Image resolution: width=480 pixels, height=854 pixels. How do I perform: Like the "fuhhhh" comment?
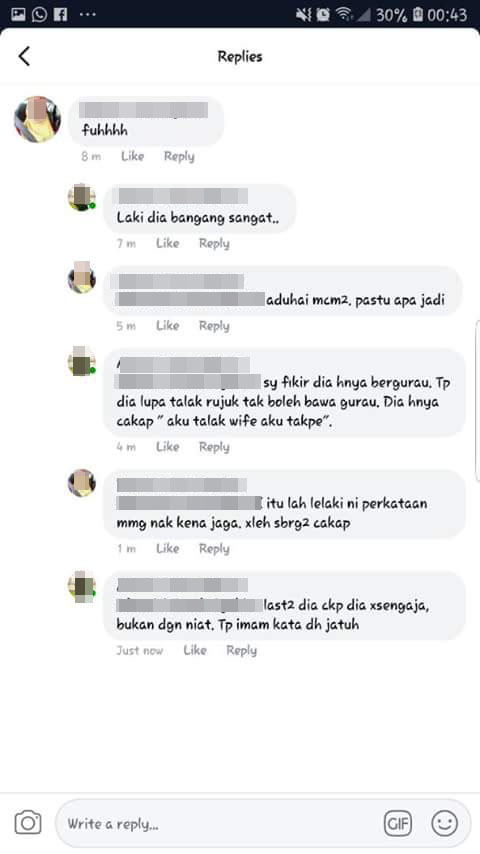[x=132, y=156]
